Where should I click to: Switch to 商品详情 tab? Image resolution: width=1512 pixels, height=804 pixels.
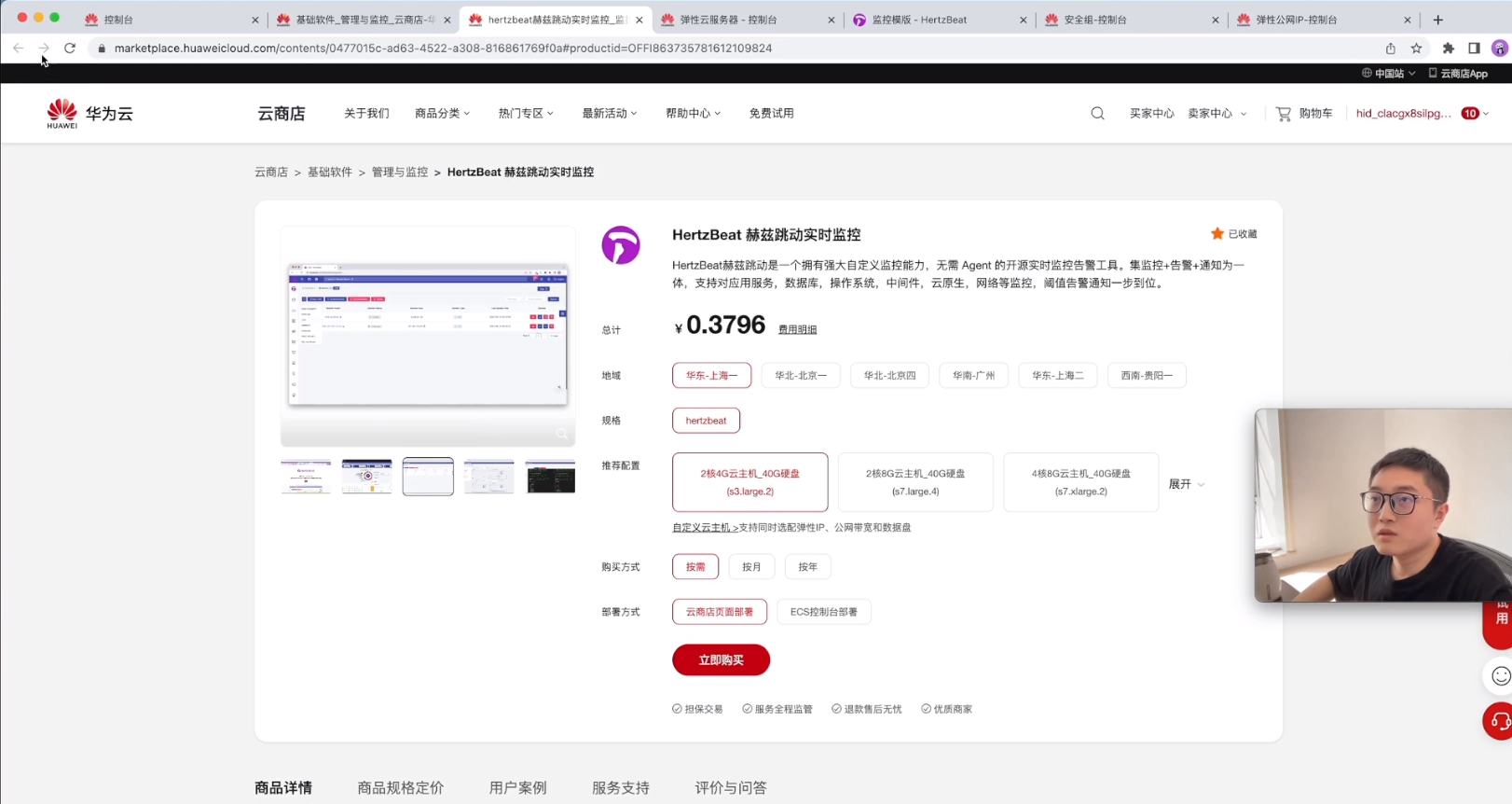click(x=283, y=788)
